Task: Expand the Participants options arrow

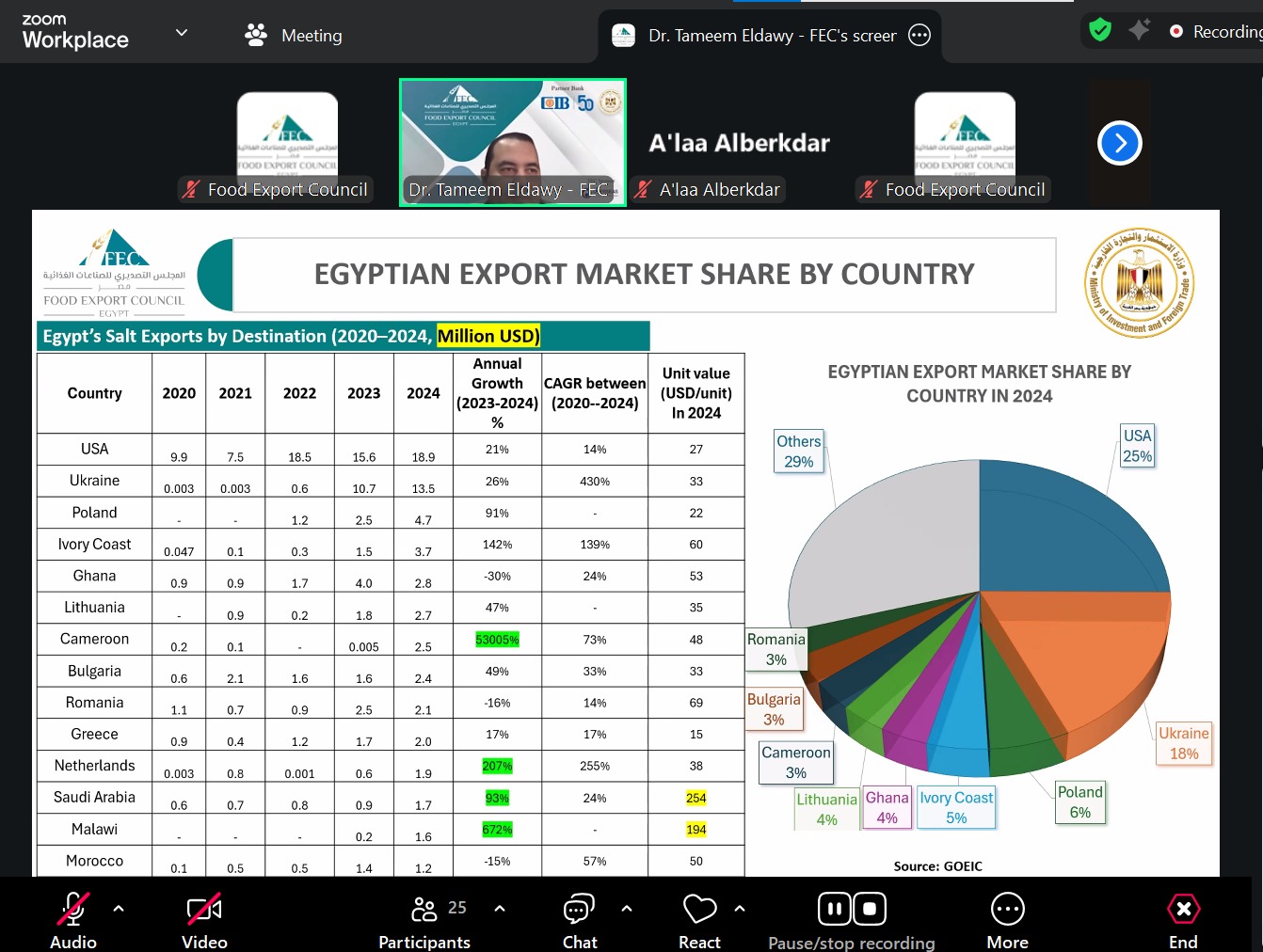Action: 500,909
